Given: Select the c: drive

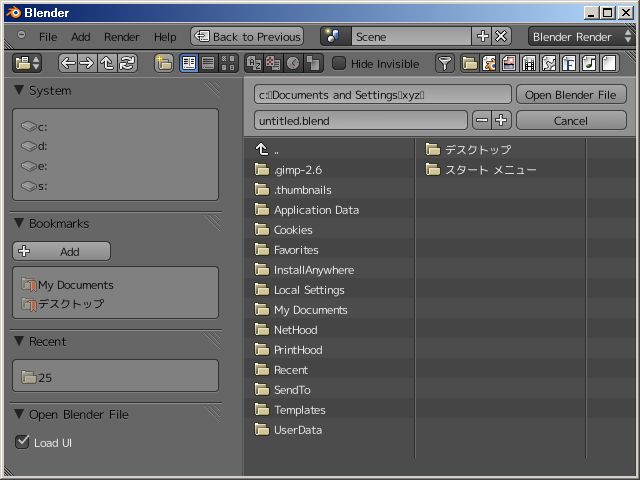Looking at the screenshot, I should (x=34, y=127).
